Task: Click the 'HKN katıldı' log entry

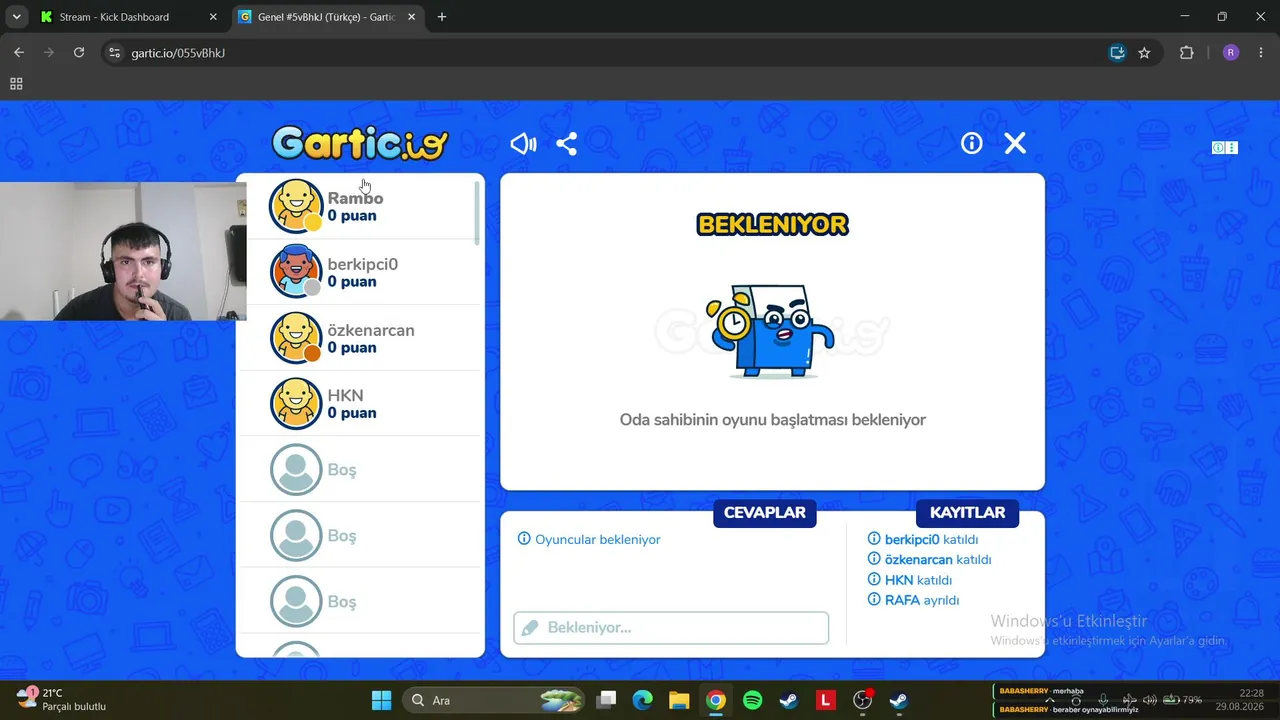Action: (910, 580)
